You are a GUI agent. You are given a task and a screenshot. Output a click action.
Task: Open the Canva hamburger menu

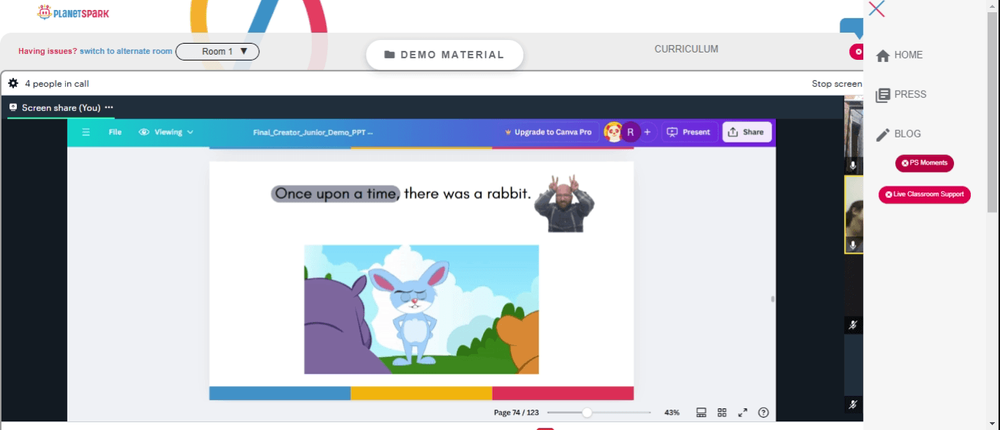(x=86, y=132)
